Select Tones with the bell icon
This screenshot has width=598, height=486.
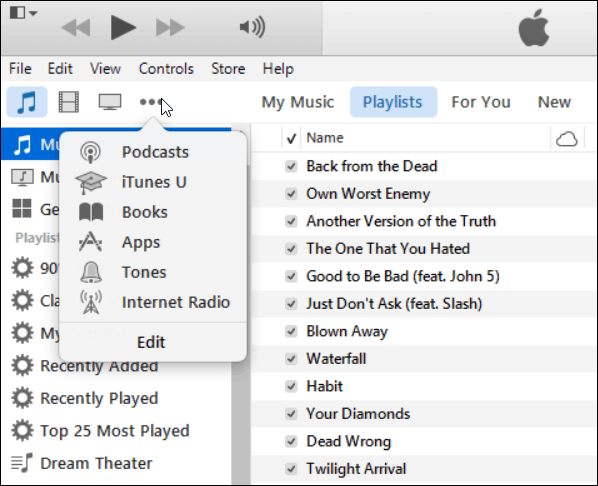coord(144,272)
